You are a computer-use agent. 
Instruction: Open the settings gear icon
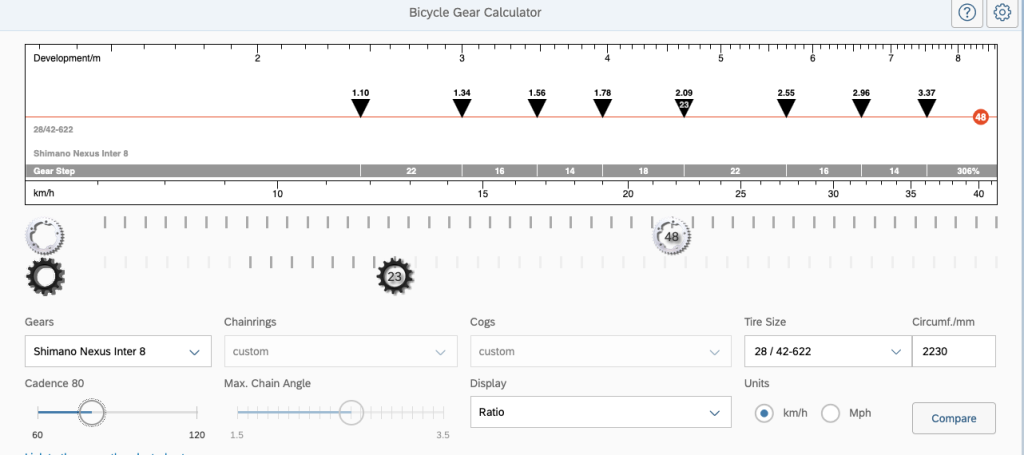click(1002, 13)
